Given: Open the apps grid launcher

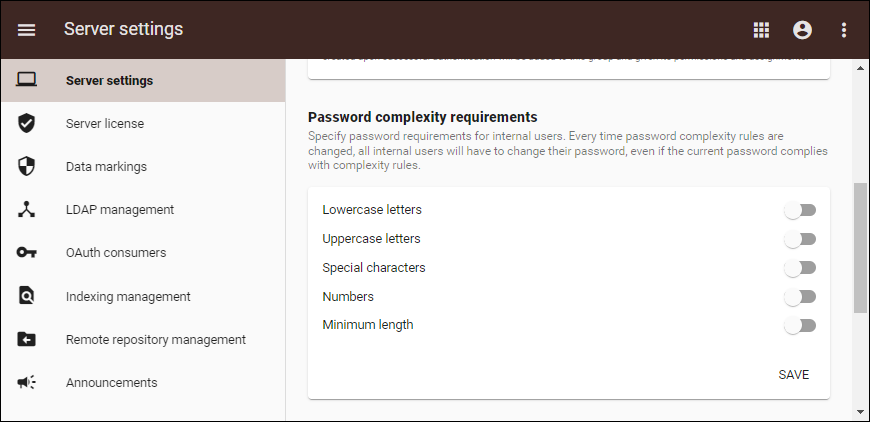Looking at the screenshot, I should pos(761,30).
